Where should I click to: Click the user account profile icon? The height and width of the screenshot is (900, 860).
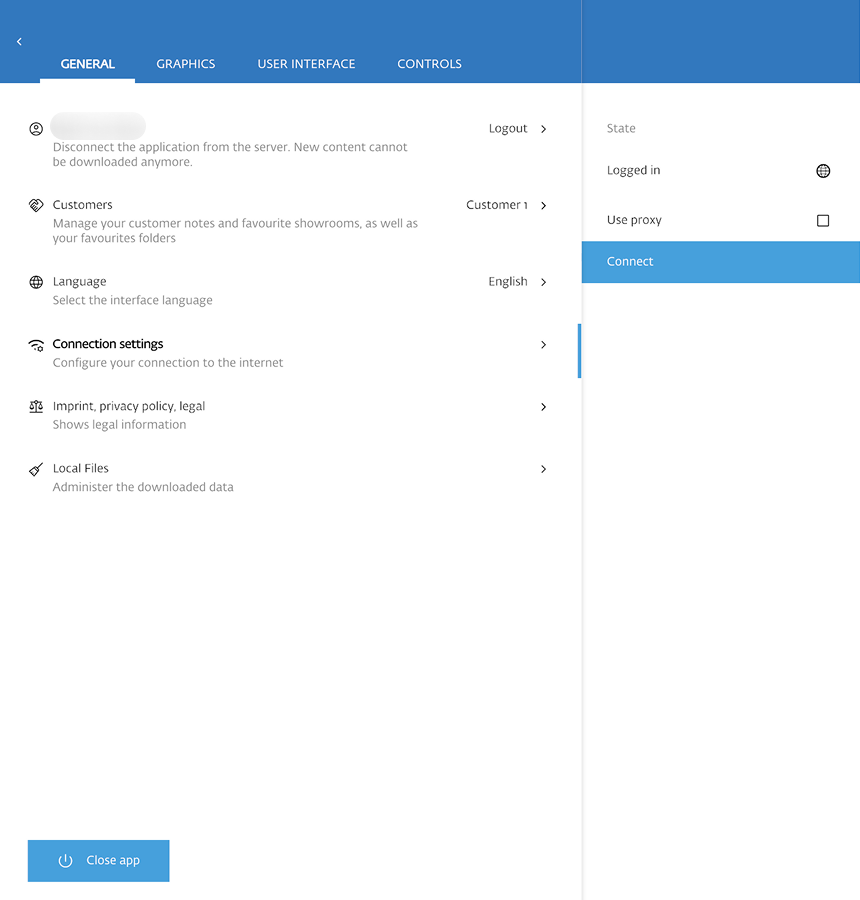[x=36, y=129]
